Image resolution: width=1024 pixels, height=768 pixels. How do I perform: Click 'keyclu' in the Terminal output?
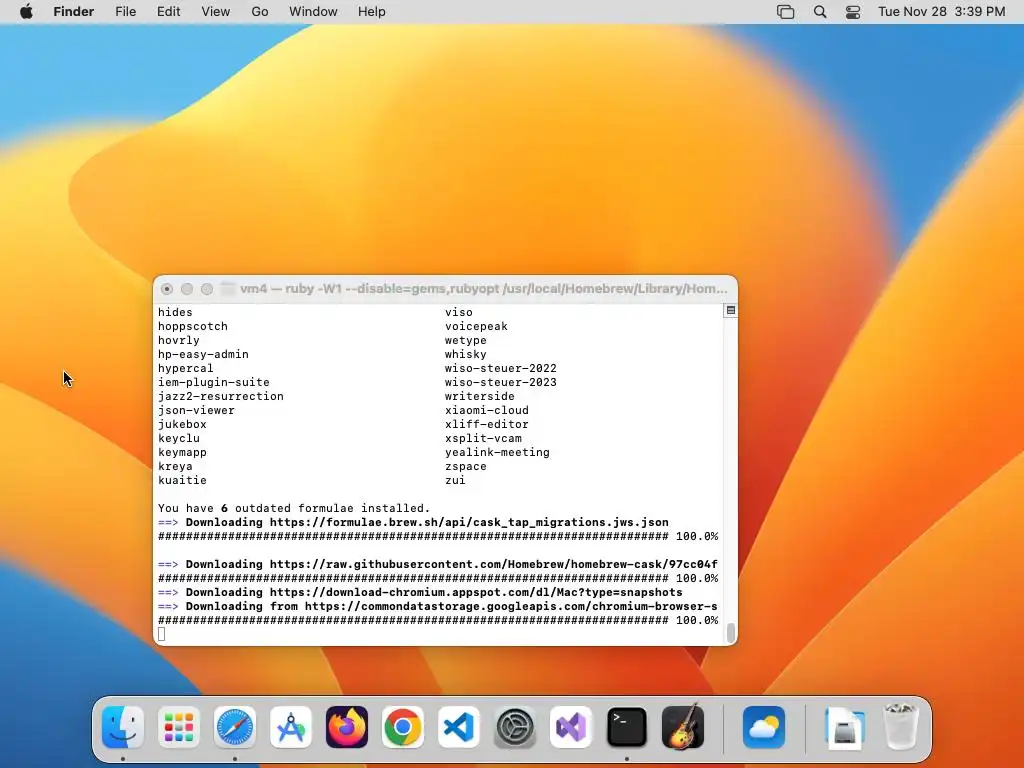(179, 438)
